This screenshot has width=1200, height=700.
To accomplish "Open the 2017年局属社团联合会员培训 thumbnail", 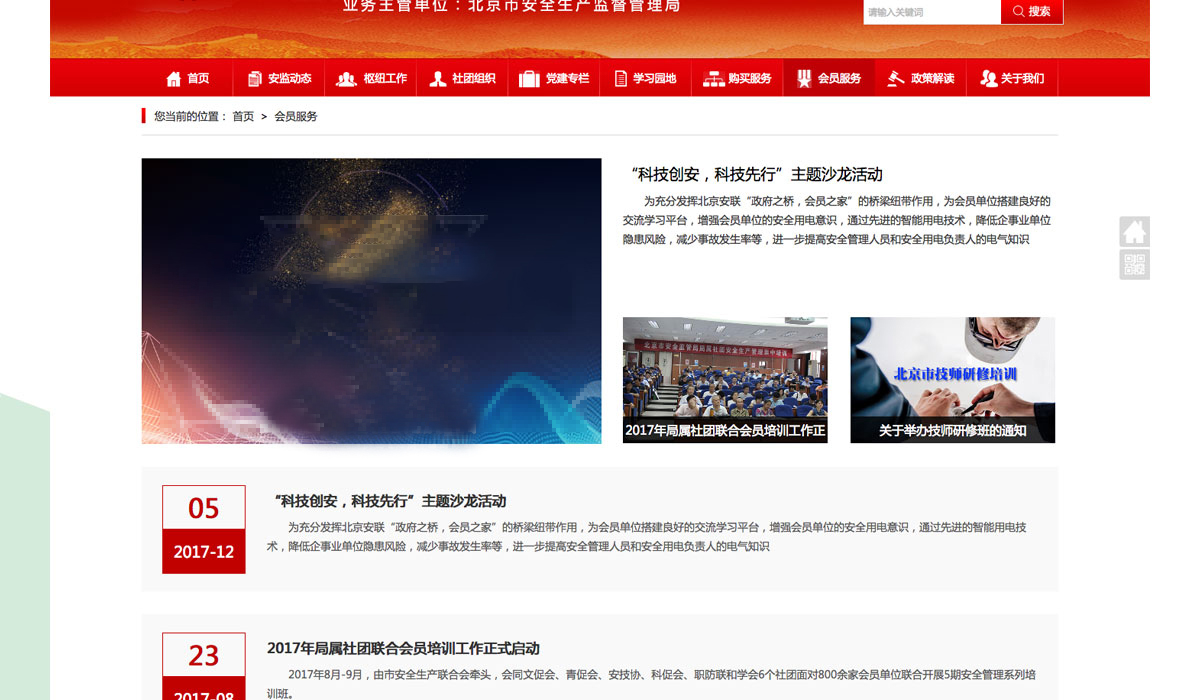I will click(725, 380).
